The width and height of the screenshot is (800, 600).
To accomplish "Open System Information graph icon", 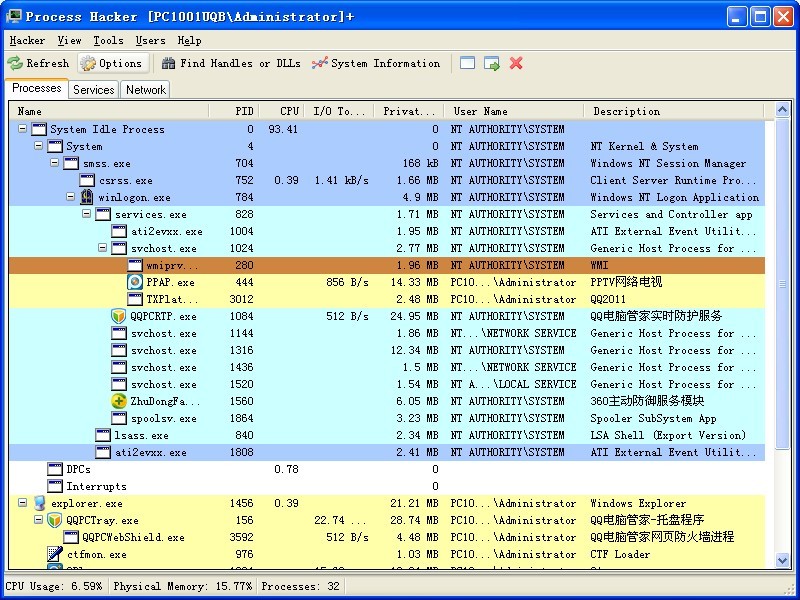I will point(319,63).
